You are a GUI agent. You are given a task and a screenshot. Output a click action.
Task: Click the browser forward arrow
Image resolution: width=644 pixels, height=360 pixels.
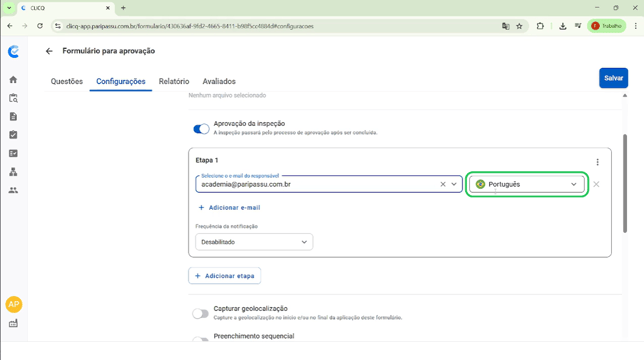click(x=25, y=26)
